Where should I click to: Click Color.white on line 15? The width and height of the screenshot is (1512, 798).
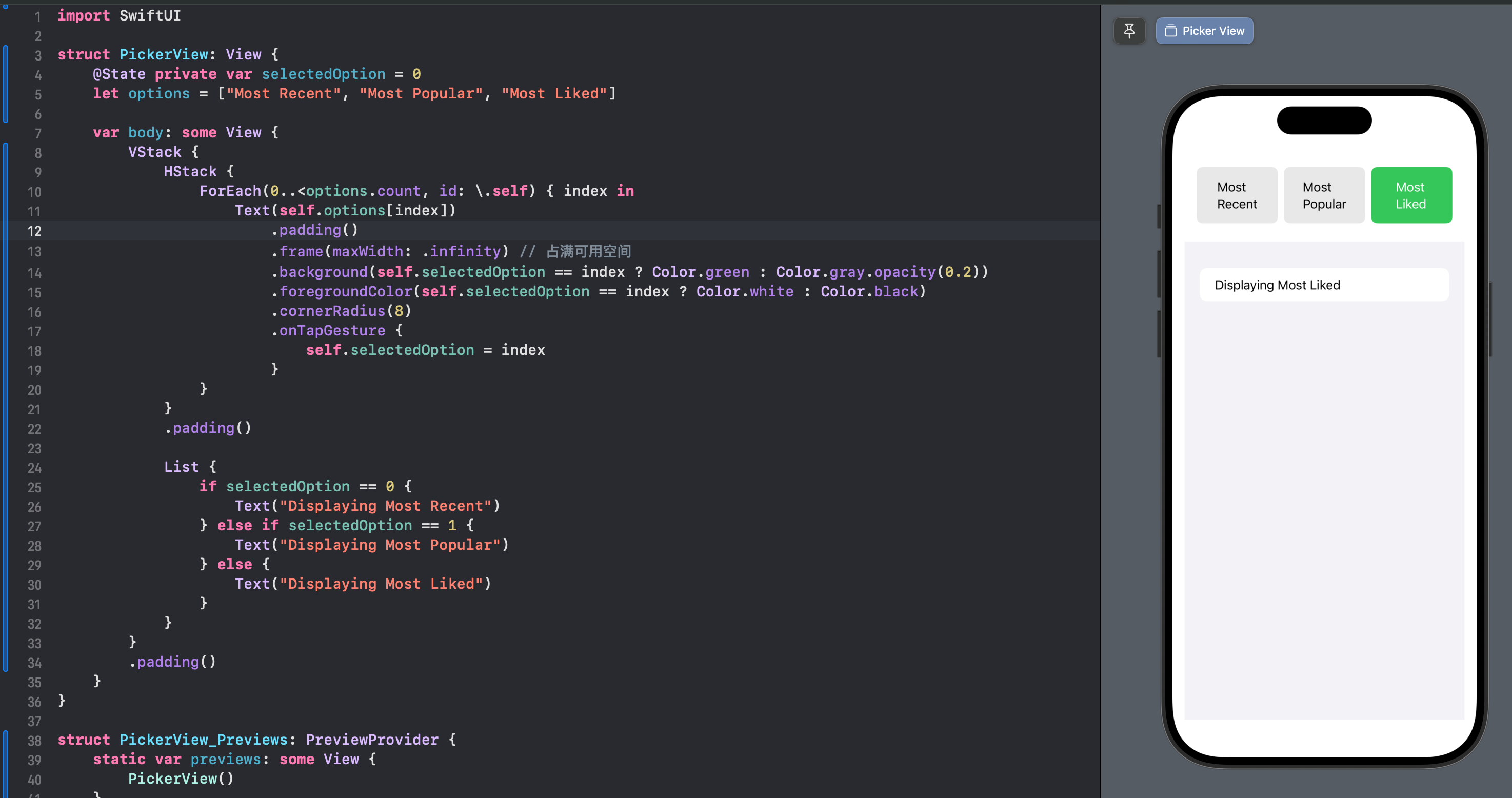(745, 291)
